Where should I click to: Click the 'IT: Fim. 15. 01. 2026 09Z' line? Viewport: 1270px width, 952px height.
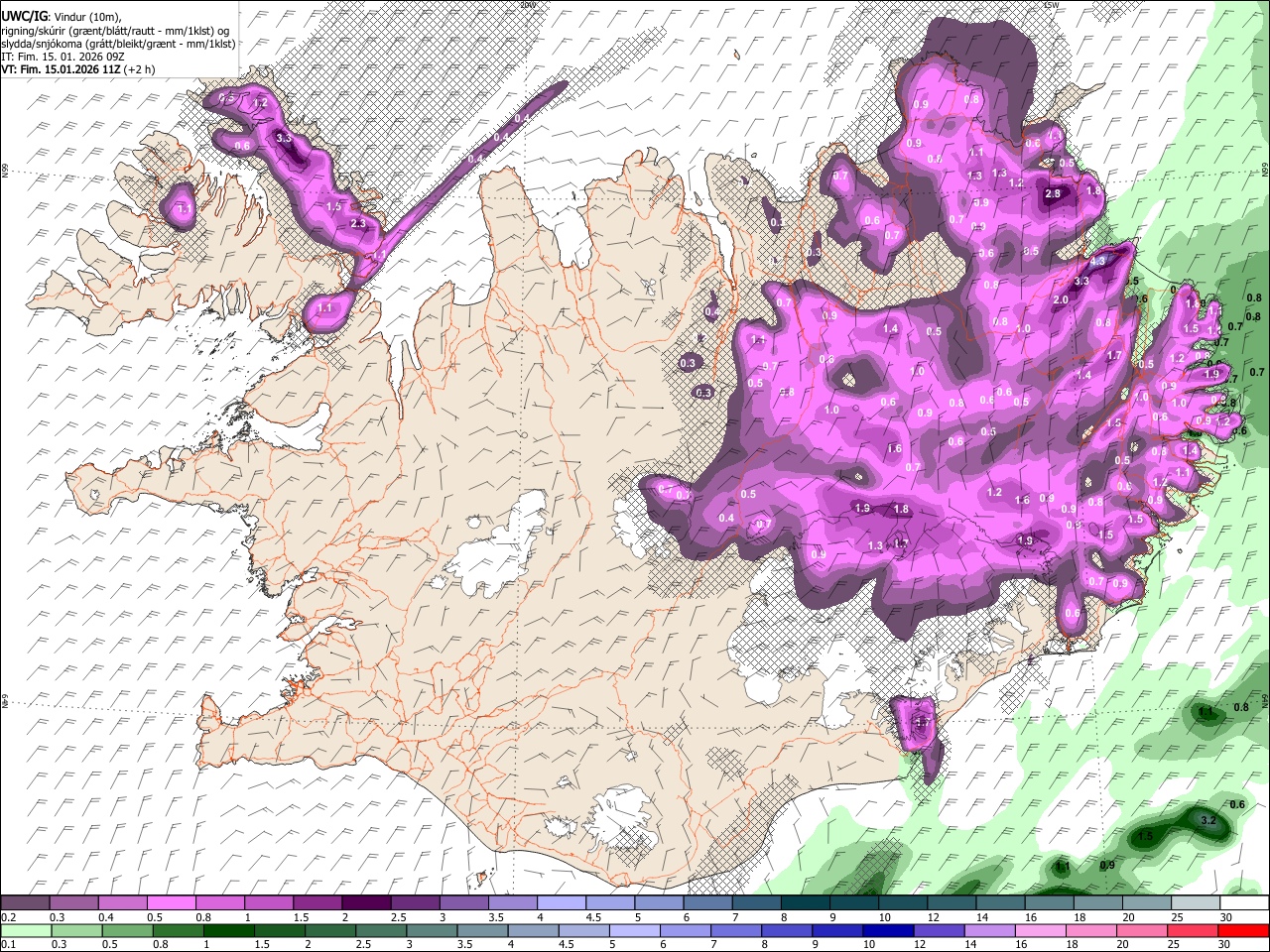pos(63,57)
